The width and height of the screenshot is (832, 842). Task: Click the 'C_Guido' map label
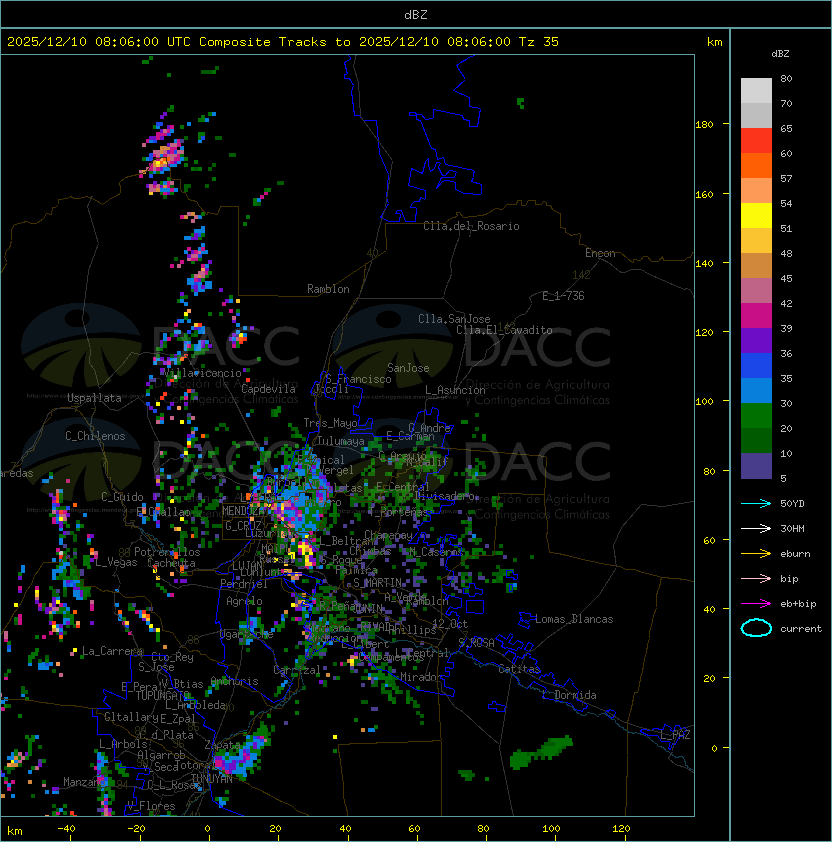[122, 497]
